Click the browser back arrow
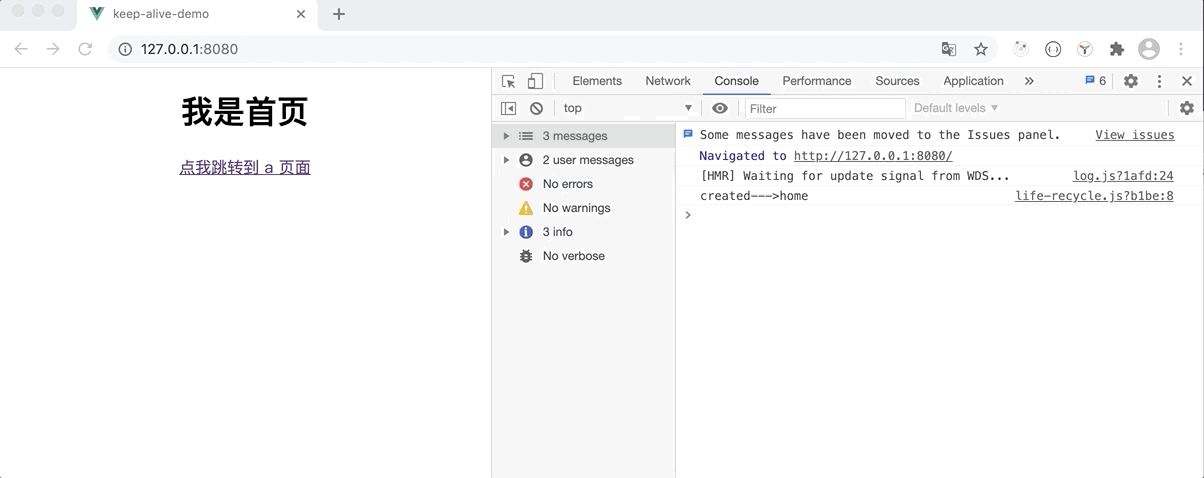The height and width of the screenshot is (478, 1204). tap(21, 49)
